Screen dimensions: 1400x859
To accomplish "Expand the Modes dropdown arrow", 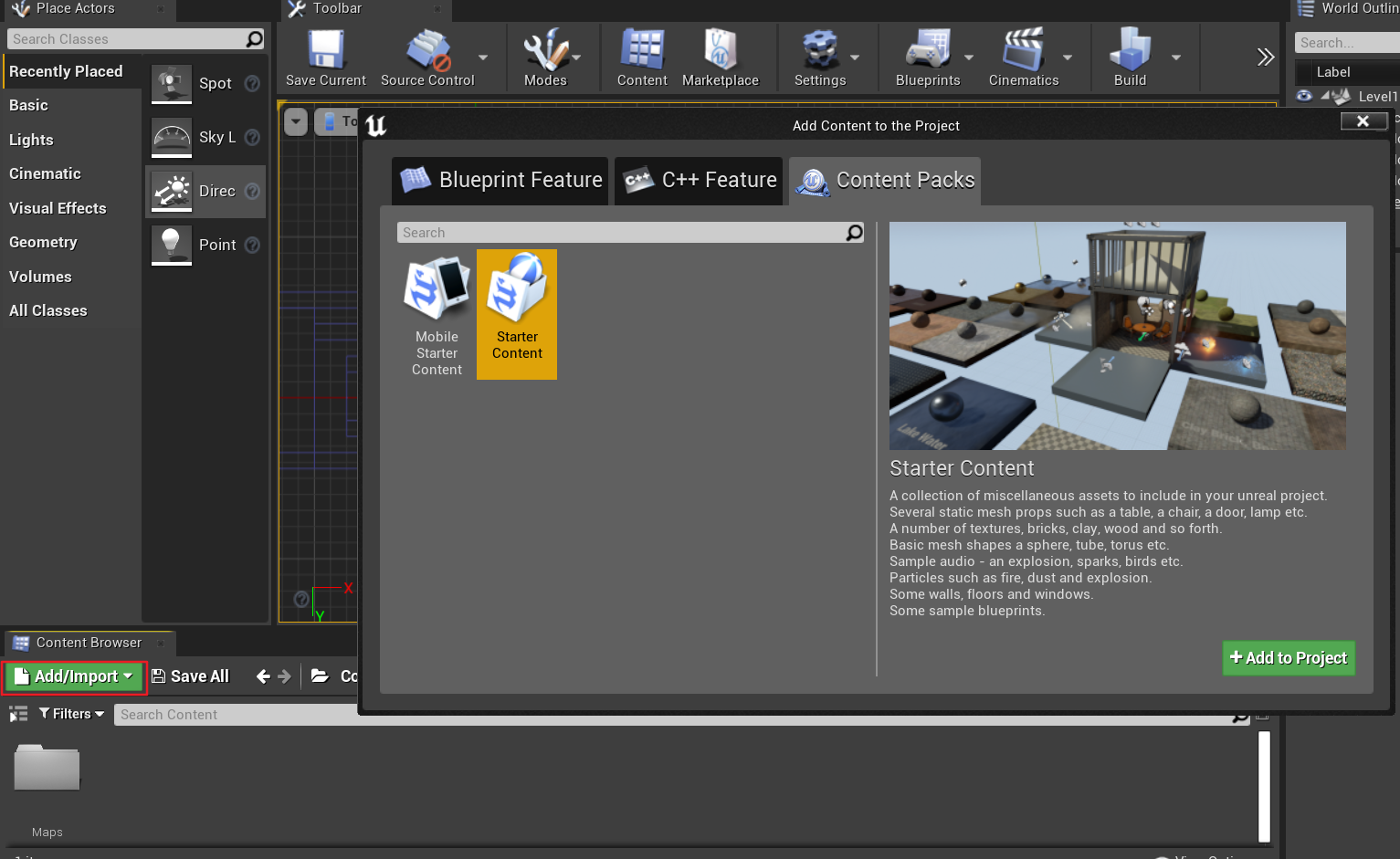I will click(576, 58).
